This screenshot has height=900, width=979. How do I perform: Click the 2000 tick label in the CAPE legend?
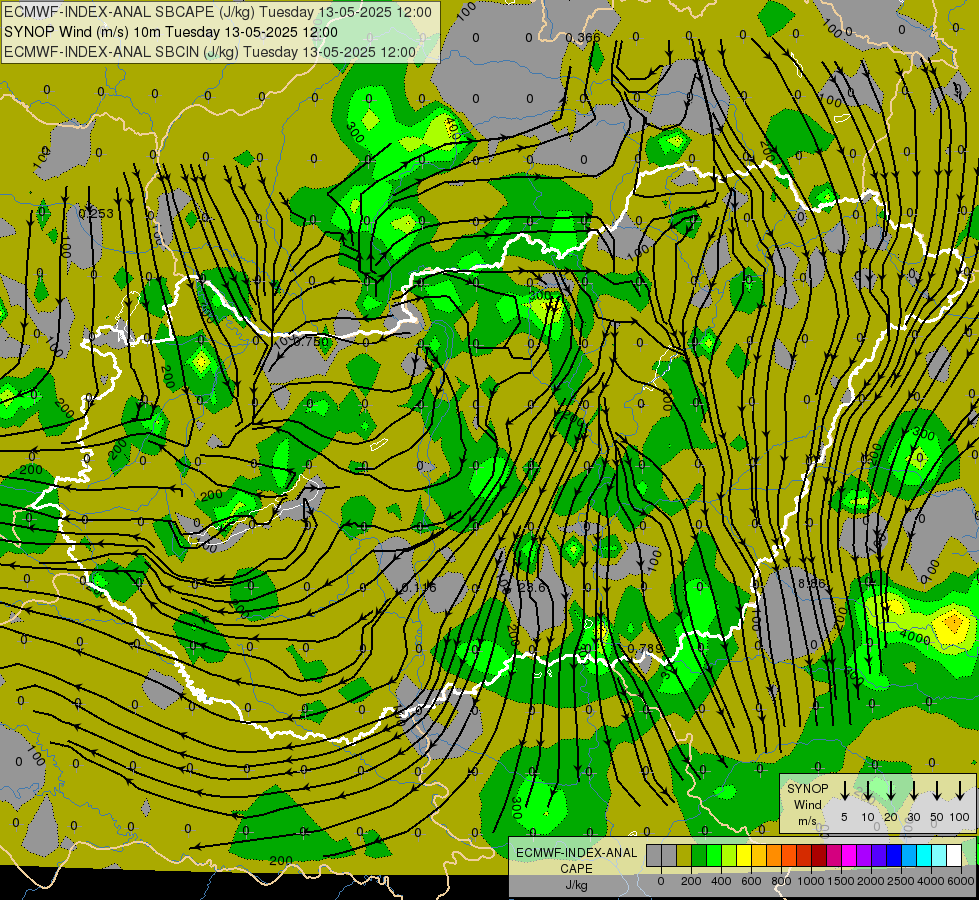tap(871, 881)
